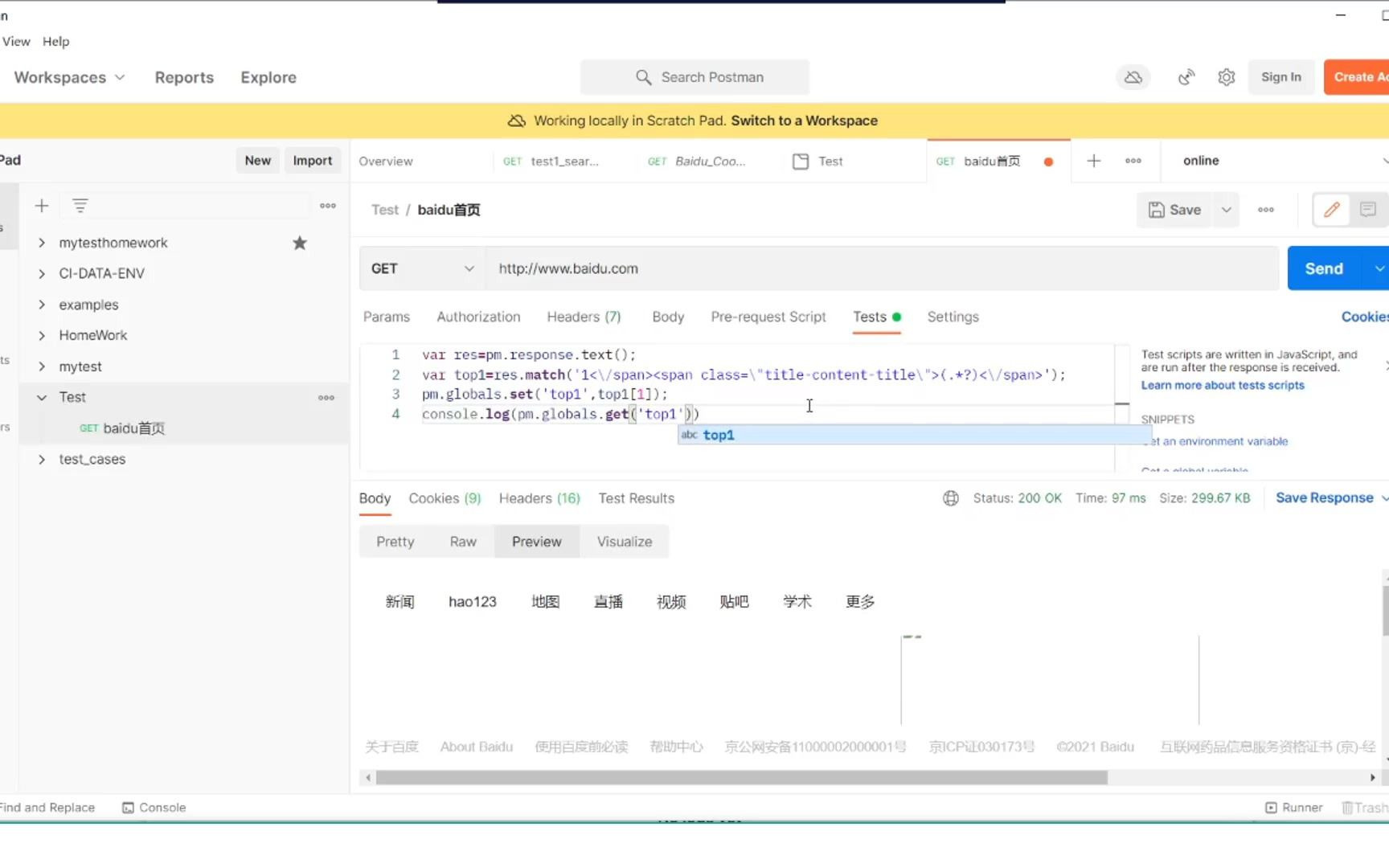Screen dimensions: 1389x868
Task: Click the Import button
Action: 313,161
